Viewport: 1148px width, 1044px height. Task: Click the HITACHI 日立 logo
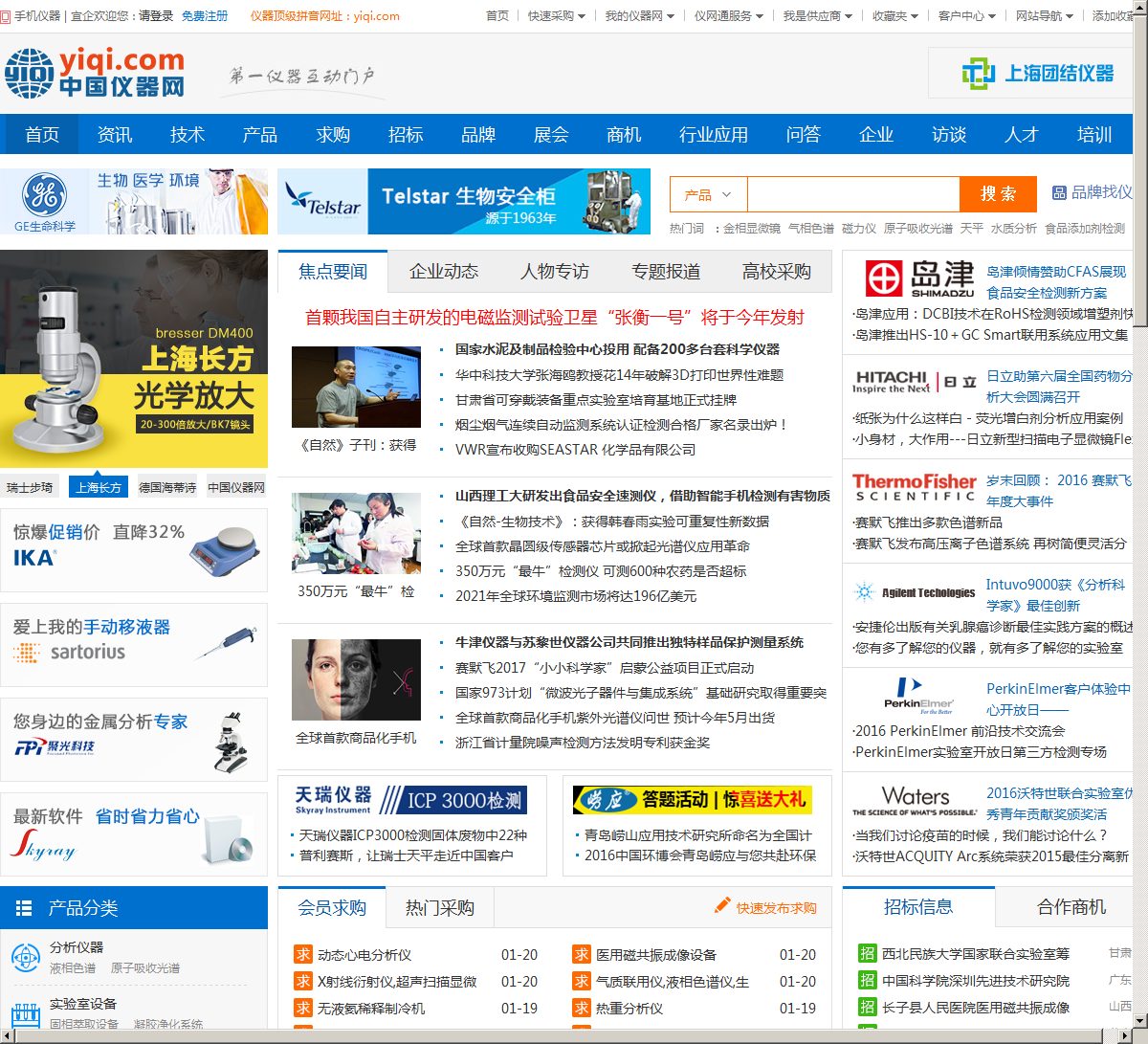click(915, 382)
